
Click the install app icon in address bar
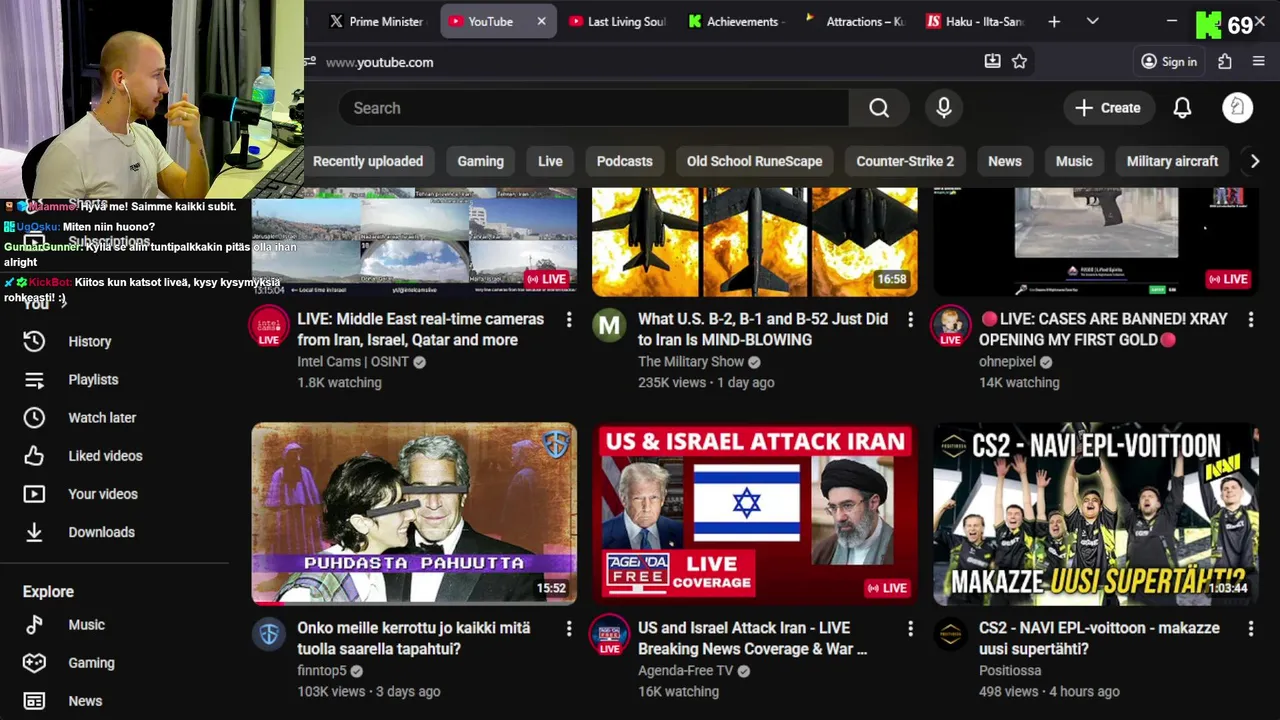click(992, 62)
